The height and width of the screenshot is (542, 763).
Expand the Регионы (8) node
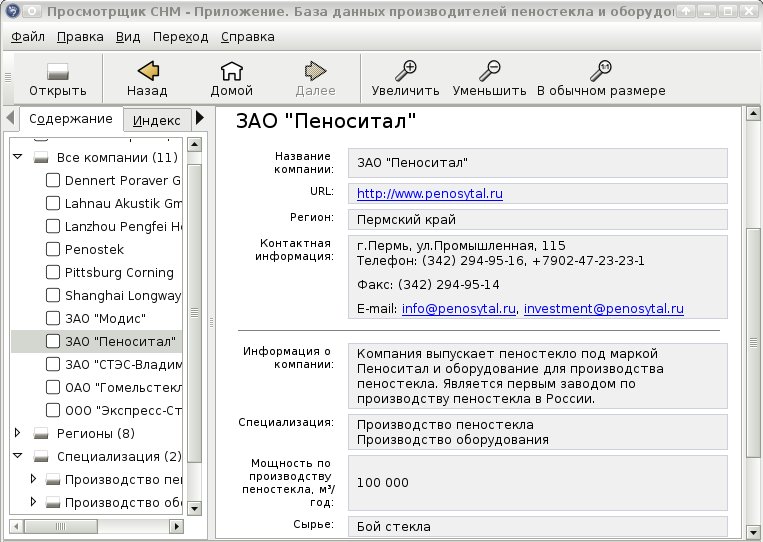[18, 433]
